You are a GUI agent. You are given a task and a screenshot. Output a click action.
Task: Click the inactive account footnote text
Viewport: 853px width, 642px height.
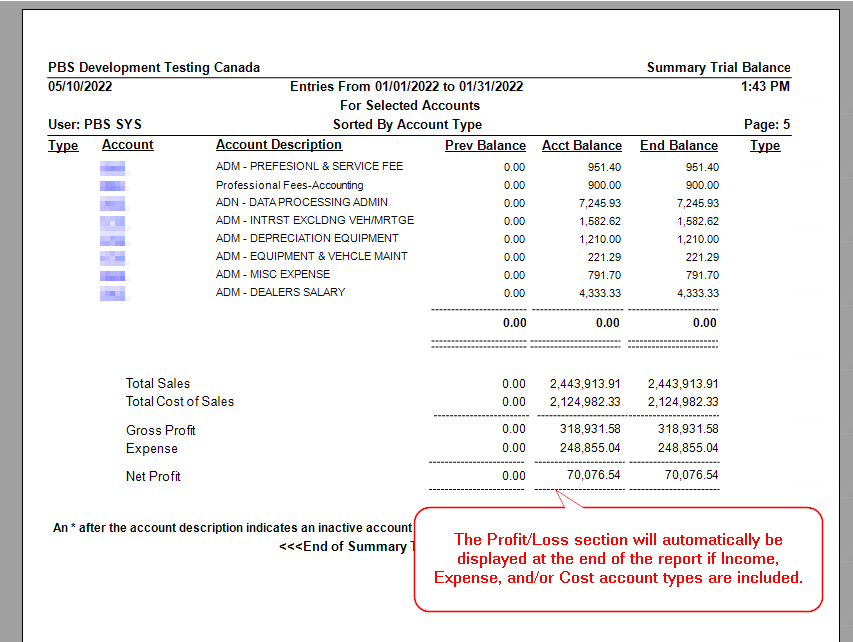click(233, 528)
